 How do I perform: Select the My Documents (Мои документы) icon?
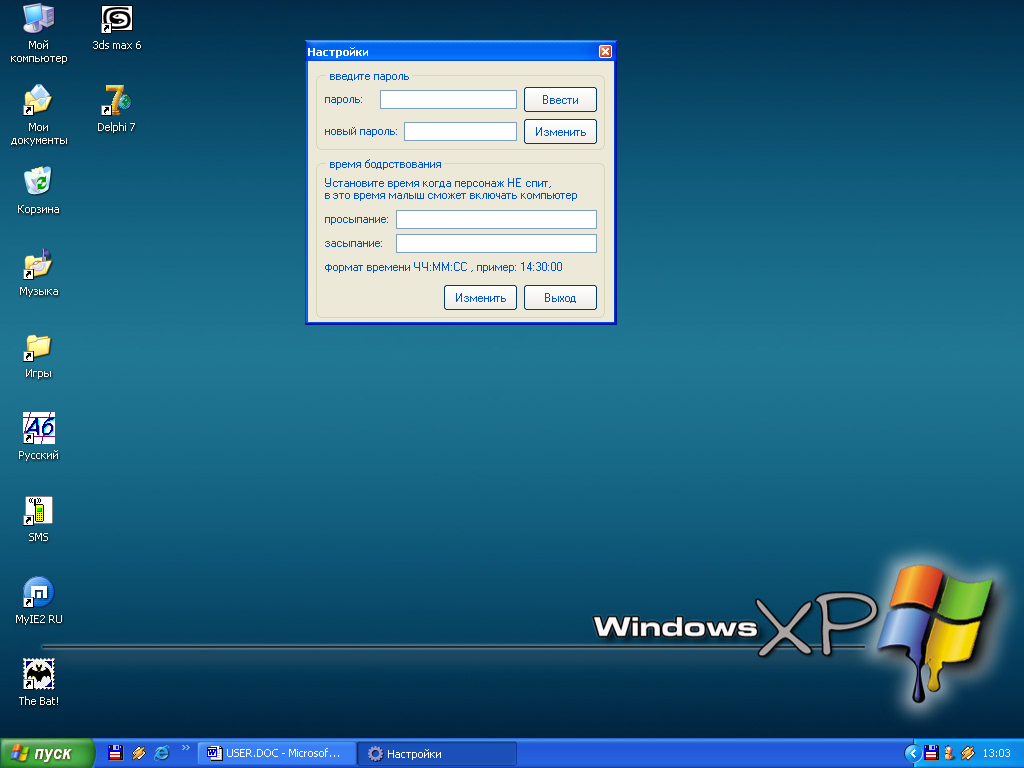click(x=39, y=115)
